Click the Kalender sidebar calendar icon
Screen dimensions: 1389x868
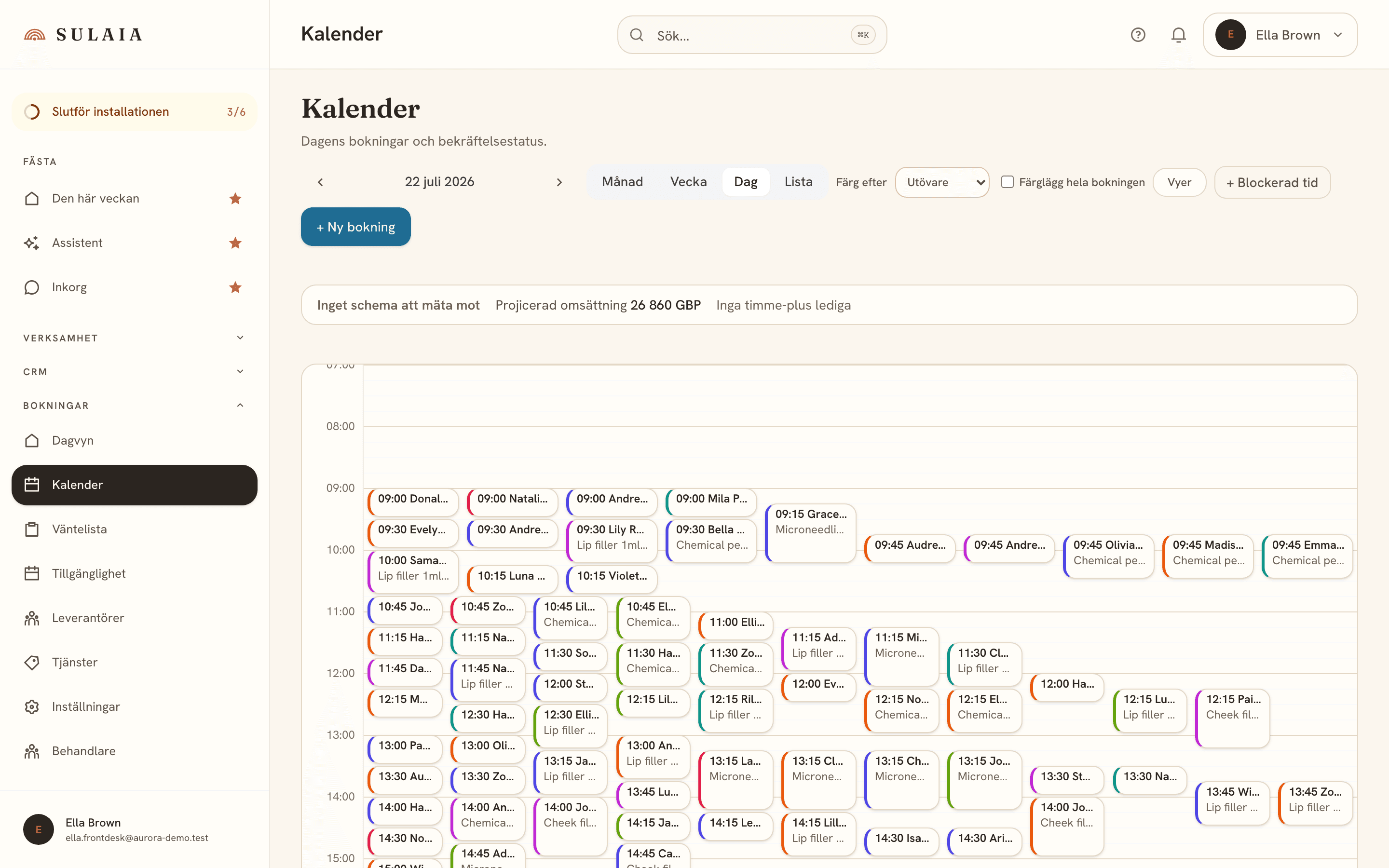tap(31, 485)
